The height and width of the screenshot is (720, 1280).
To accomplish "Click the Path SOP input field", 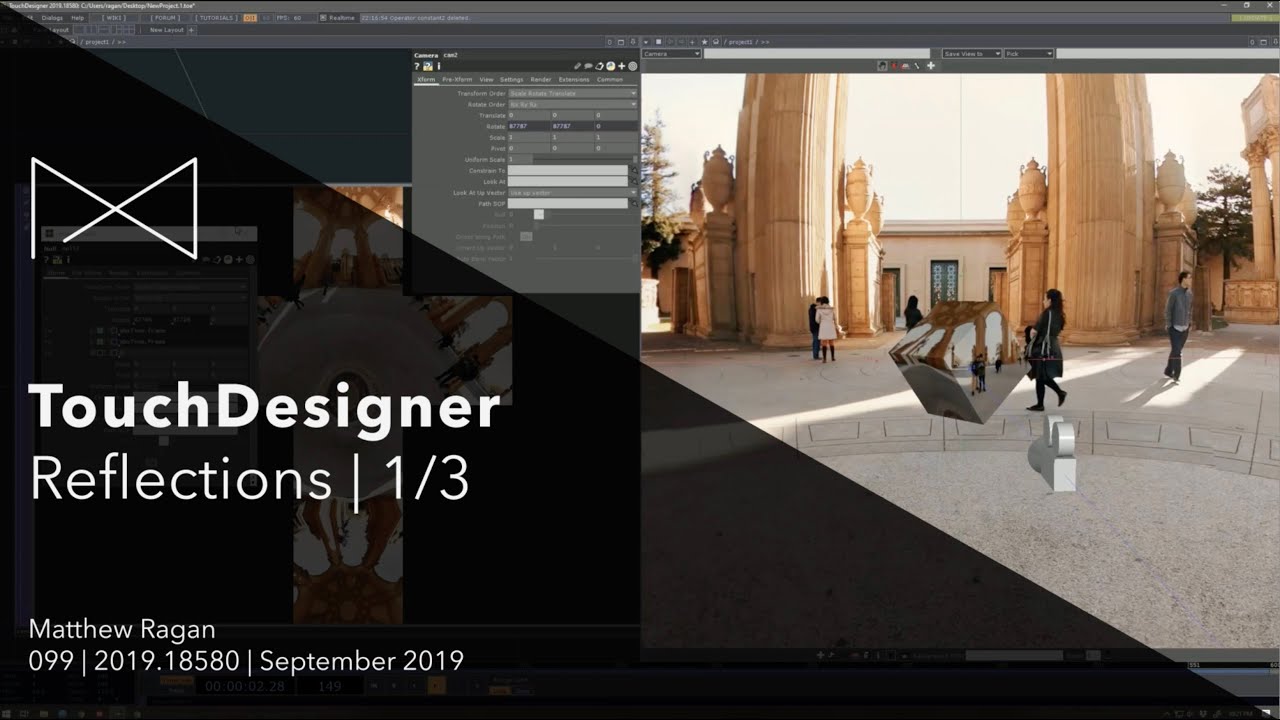I will [568, 203].
